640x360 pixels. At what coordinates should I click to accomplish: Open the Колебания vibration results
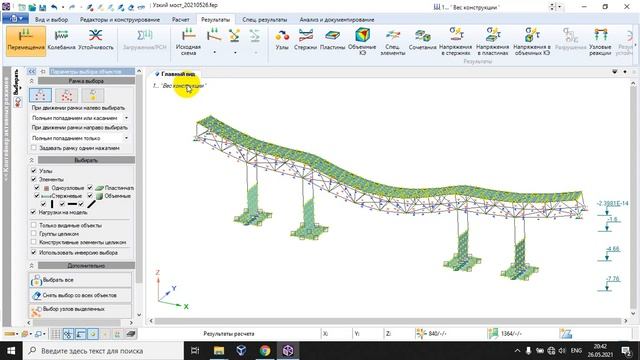[x=61, y=40]
